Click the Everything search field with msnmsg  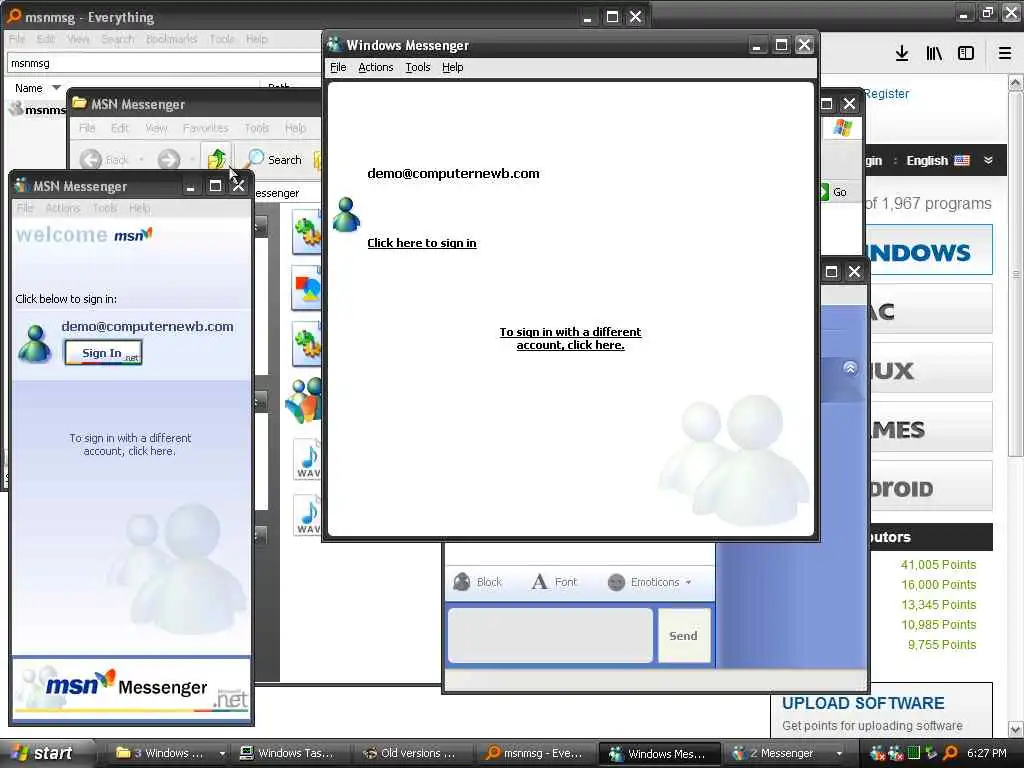[163, 63]
